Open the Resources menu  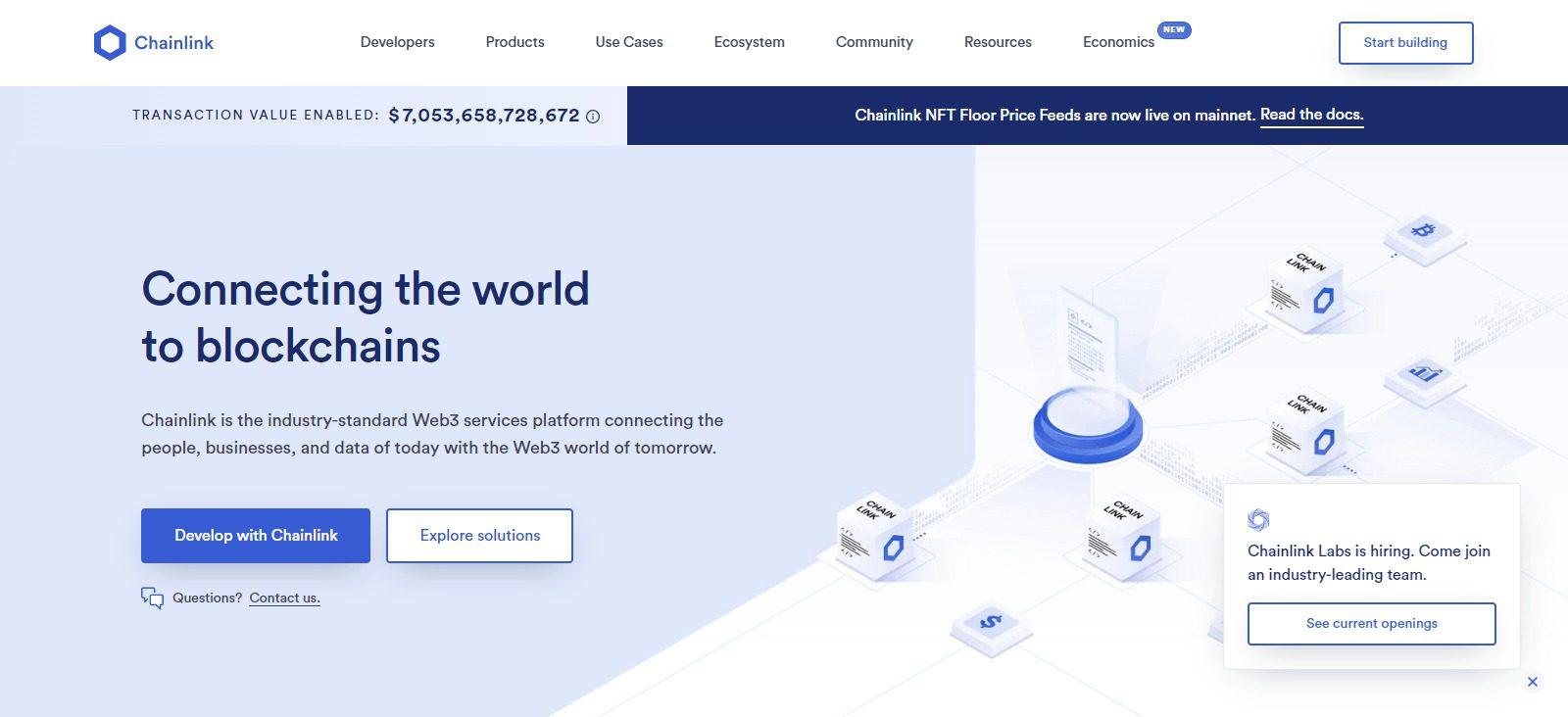(x=998, y=42)
